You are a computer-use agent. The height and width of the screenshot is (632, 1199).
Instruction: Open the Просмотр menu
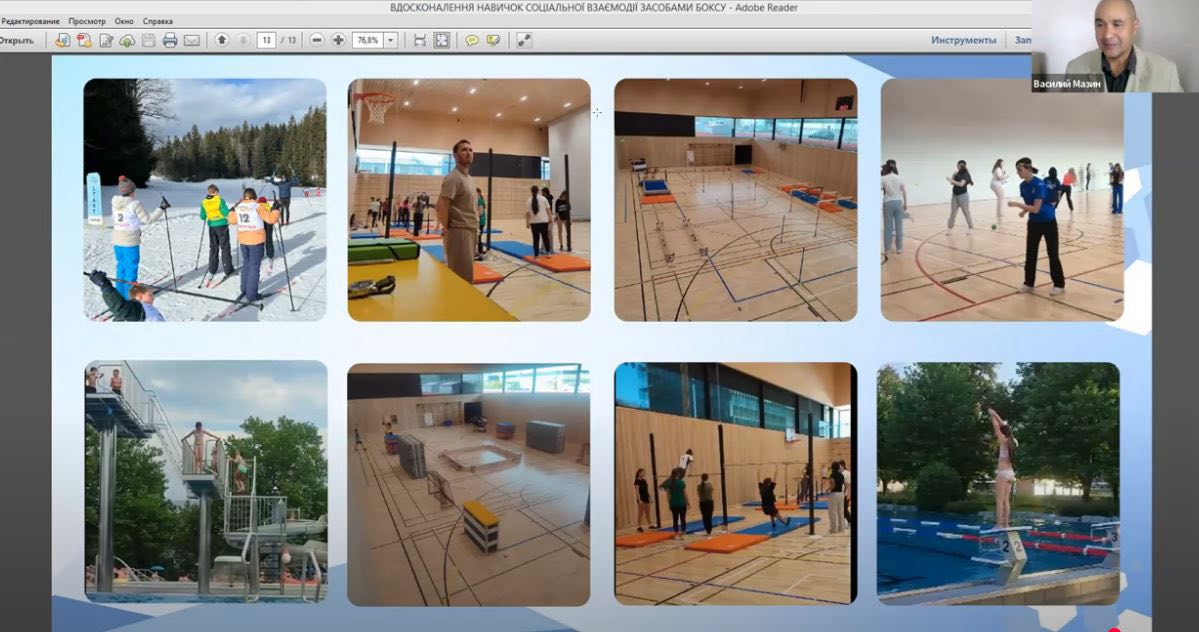tap(87, 21)
